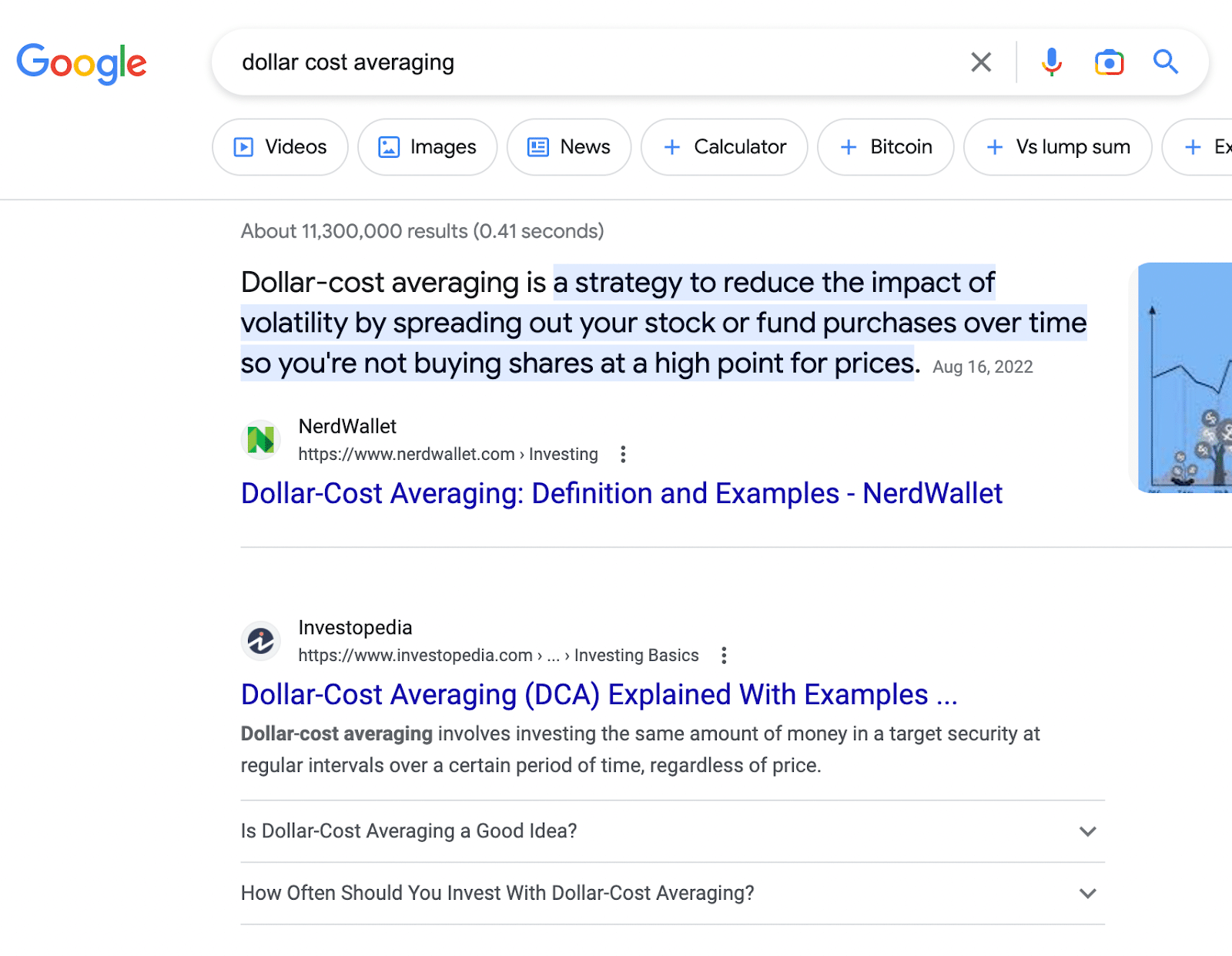
Task: Activate voice search via the microphone icon
Action: pyautogui.click(x=1050, y=62)
